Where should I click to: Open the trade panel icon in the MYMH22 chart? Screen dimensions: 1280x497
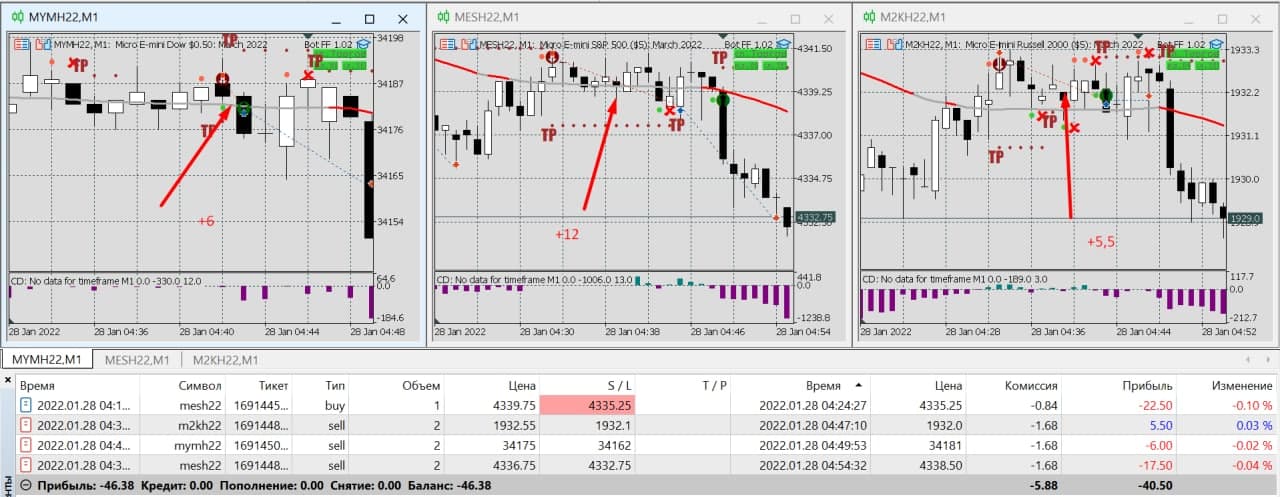tap(23, 44)
